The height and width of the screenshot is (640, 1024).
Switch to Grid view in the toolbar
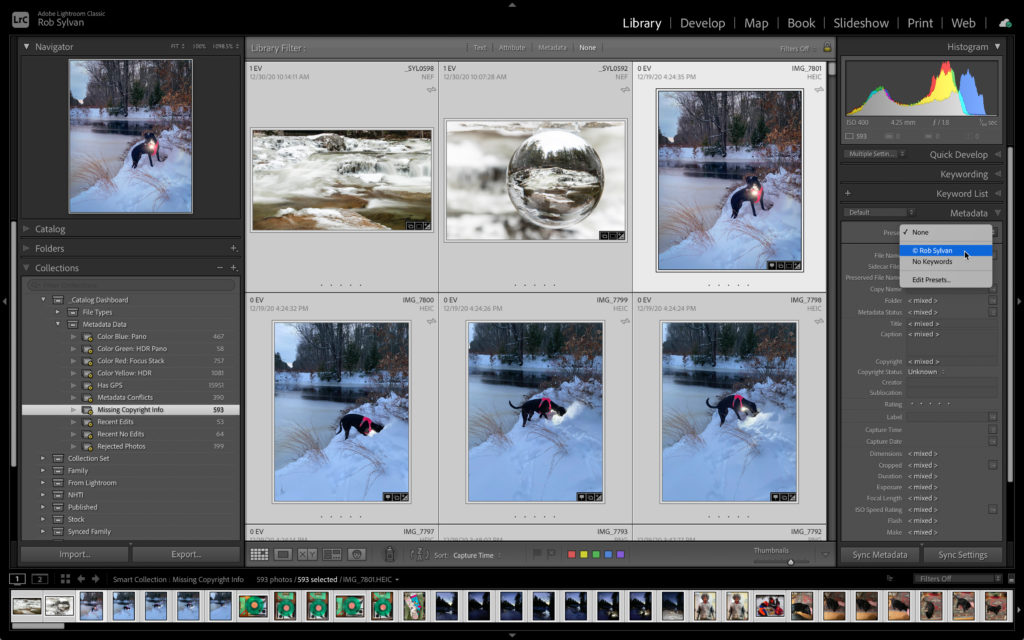click(259, 554)
